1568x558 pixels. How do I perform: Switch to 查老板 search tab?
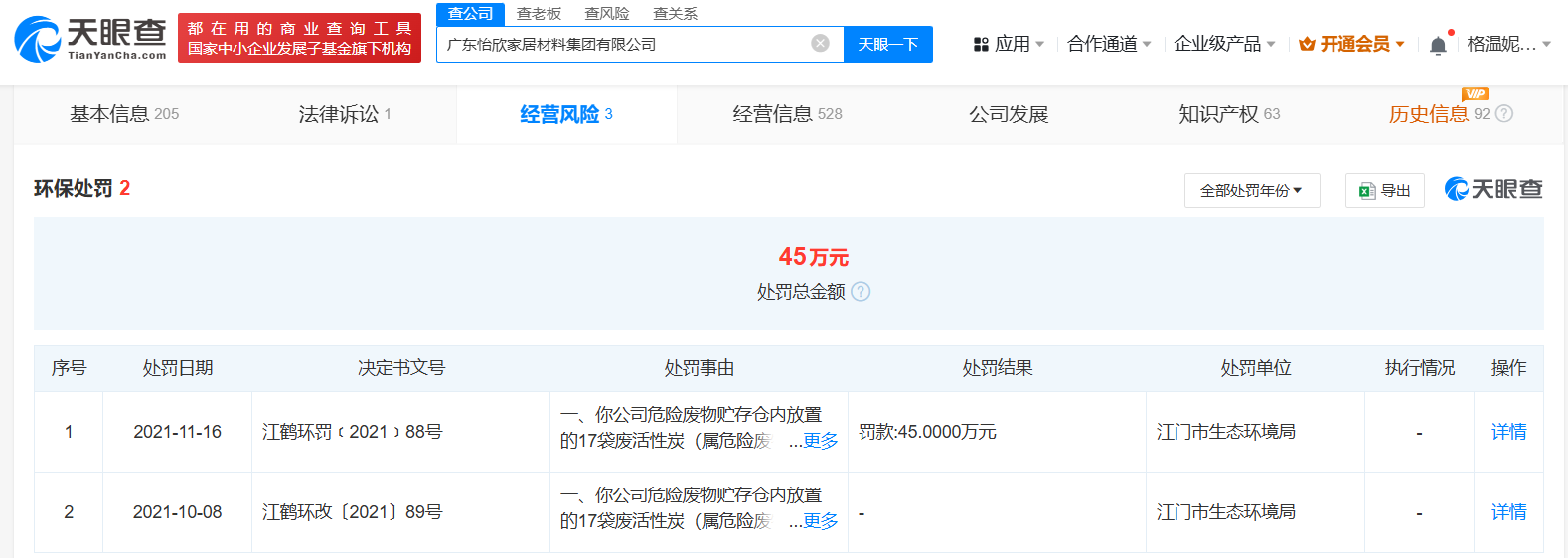(539, 14)
